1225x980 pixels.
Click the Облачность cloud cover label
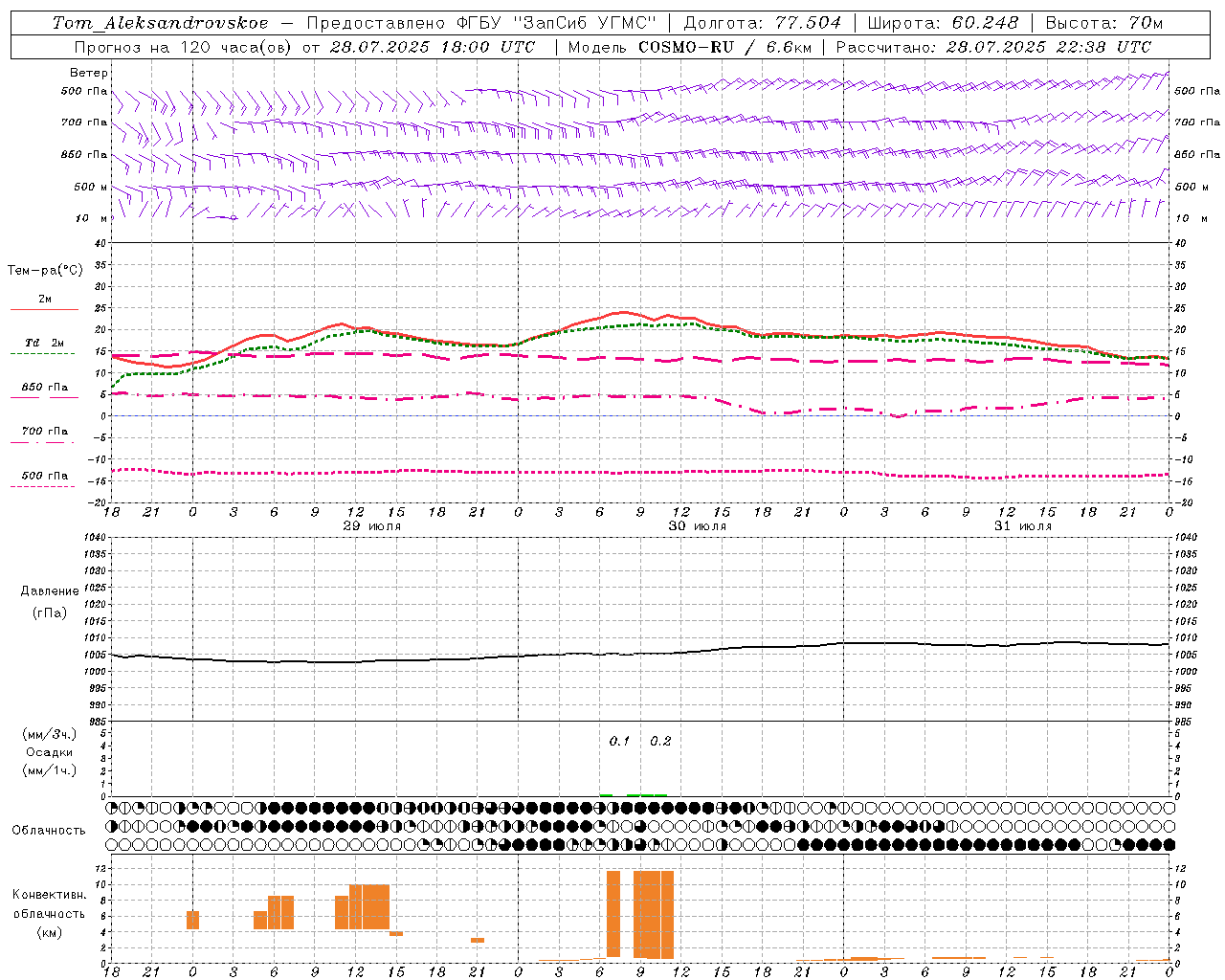[x=49, y=830]
